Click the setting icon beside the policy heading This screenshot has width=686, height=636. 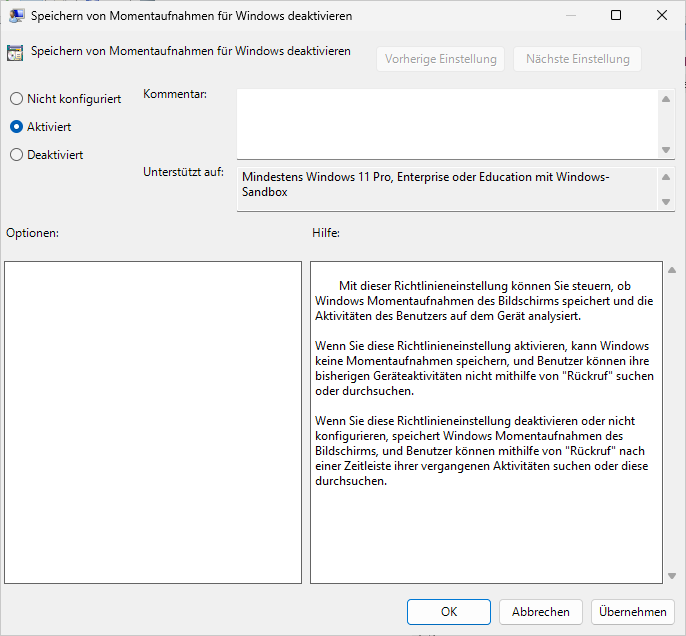(17, 52)
